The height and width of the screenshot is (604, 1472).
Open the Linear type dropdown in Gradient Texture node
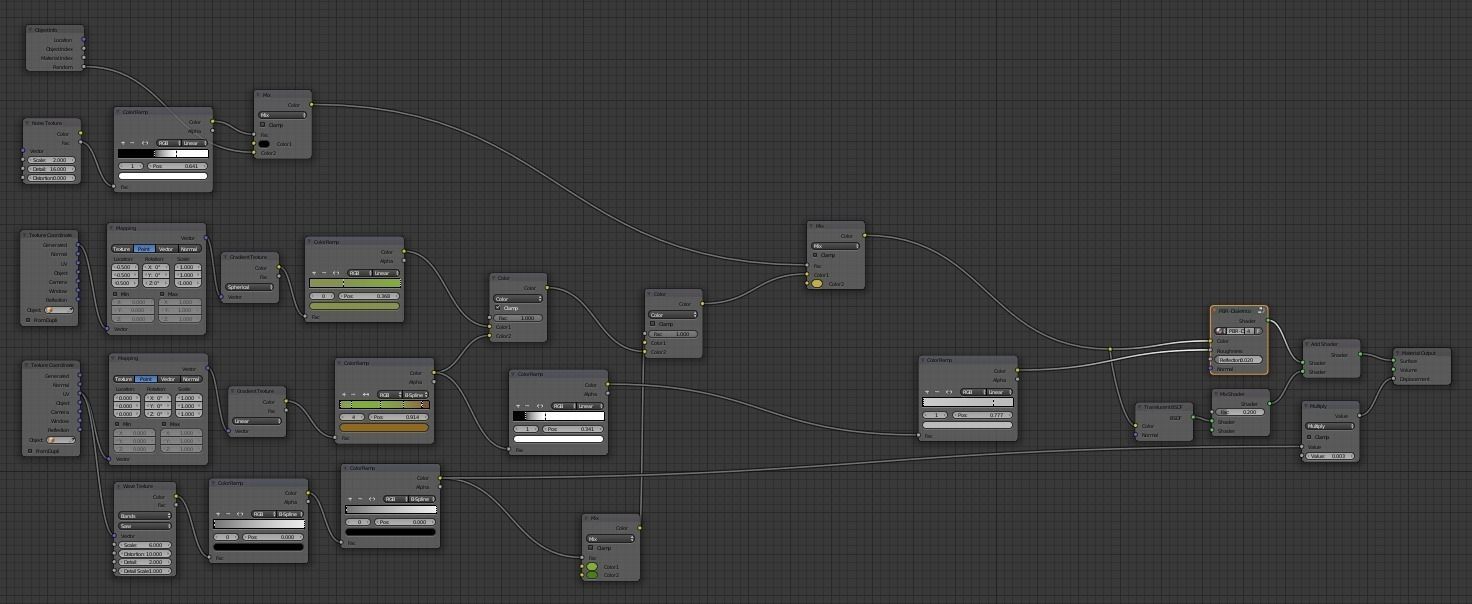pos(256,421)
